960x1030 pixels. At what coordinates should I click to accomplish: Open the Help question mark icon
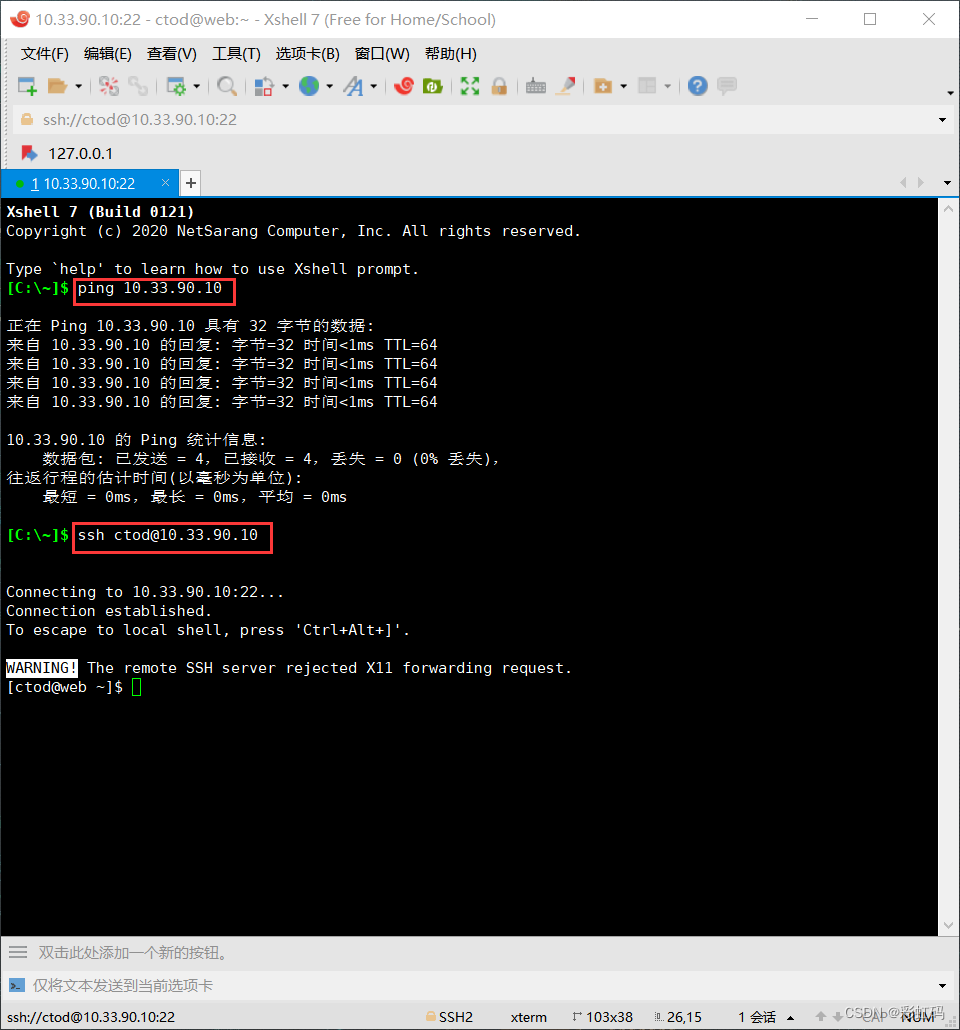coord(698,86)
